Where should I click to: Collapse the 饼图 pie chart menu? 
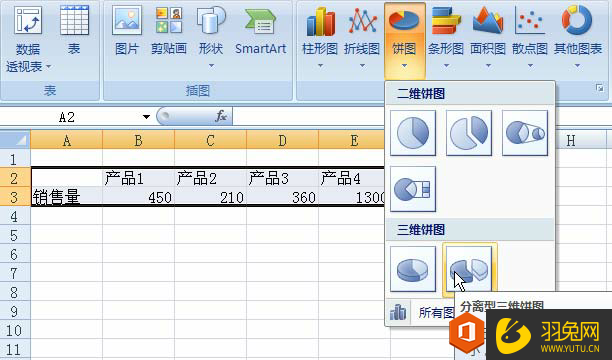tap(404, 41)
